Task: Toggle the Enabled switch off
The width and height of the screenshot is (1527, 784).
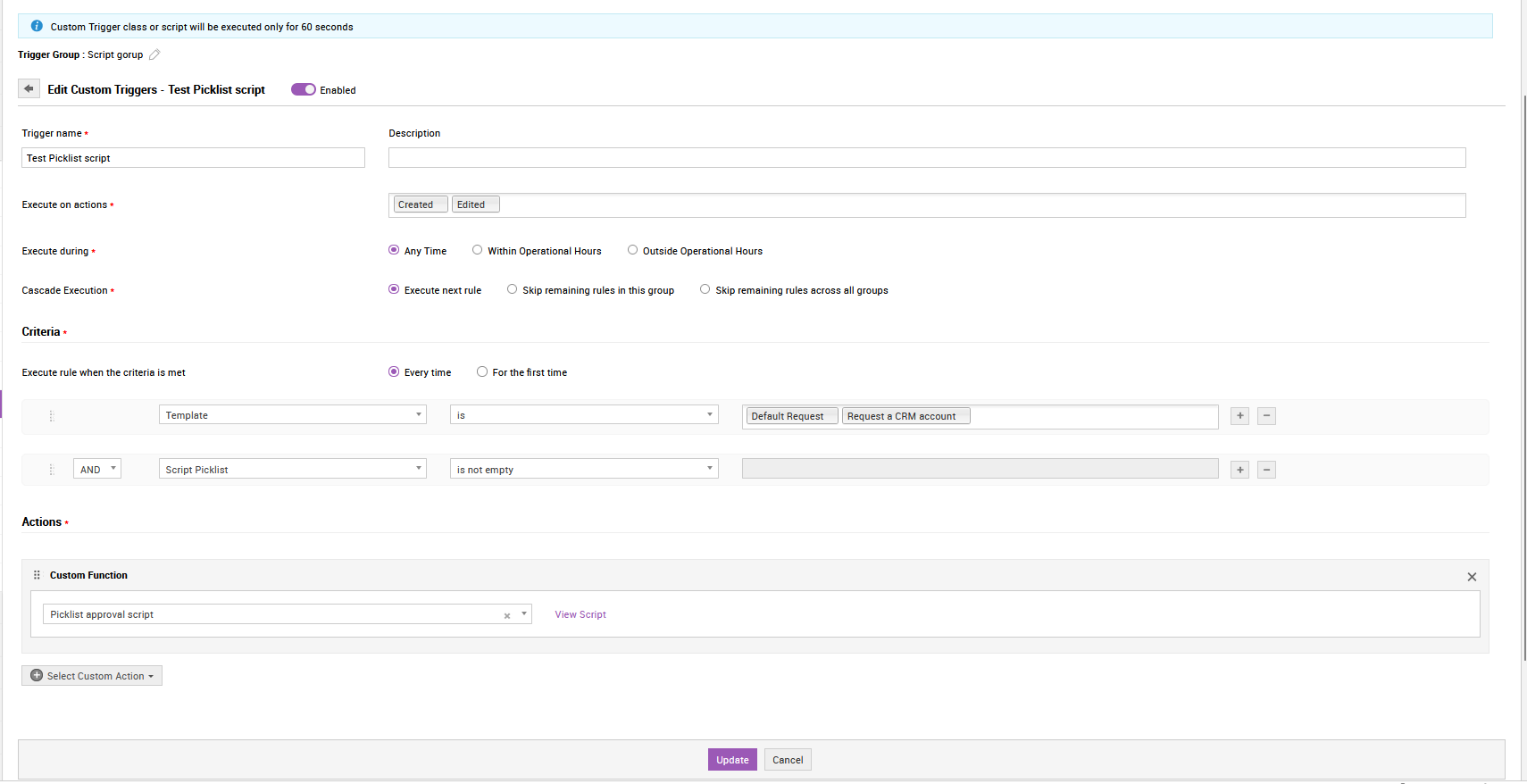Action: 304,89
